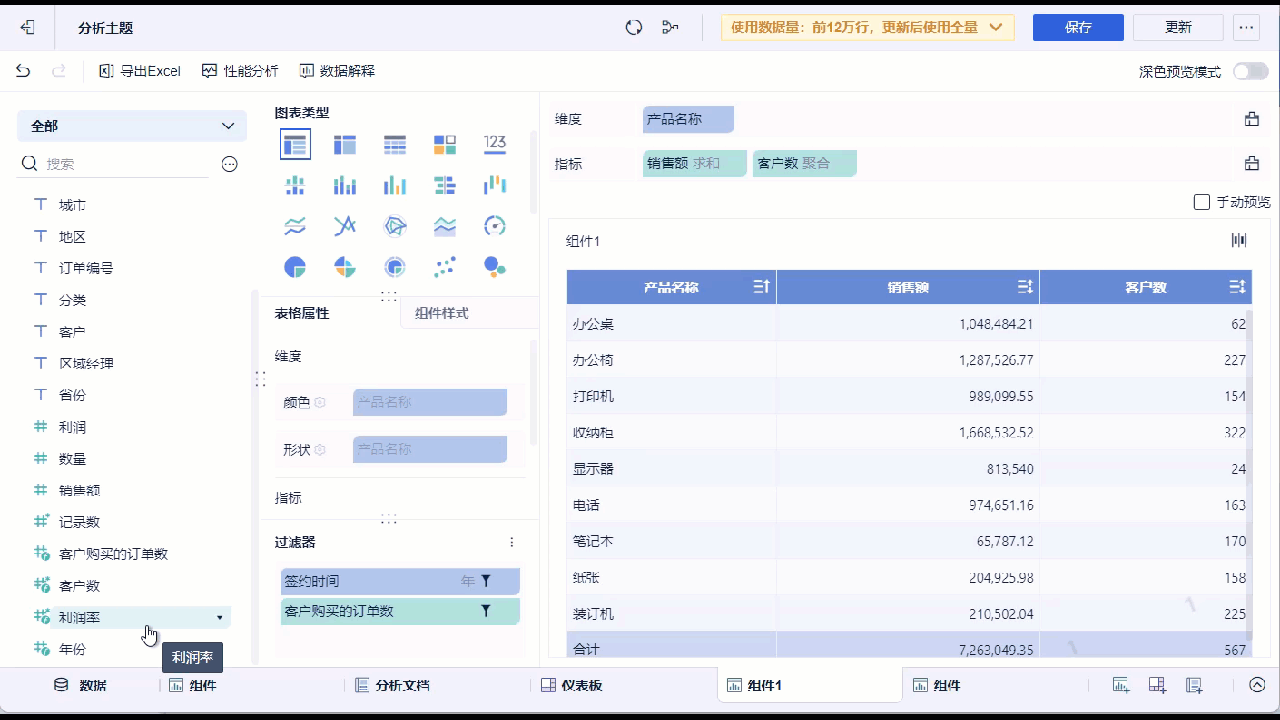Viewport: 1280px width, 720px height.
Task: Choose the waterfall chart type icon
Action: pos(495,185)
